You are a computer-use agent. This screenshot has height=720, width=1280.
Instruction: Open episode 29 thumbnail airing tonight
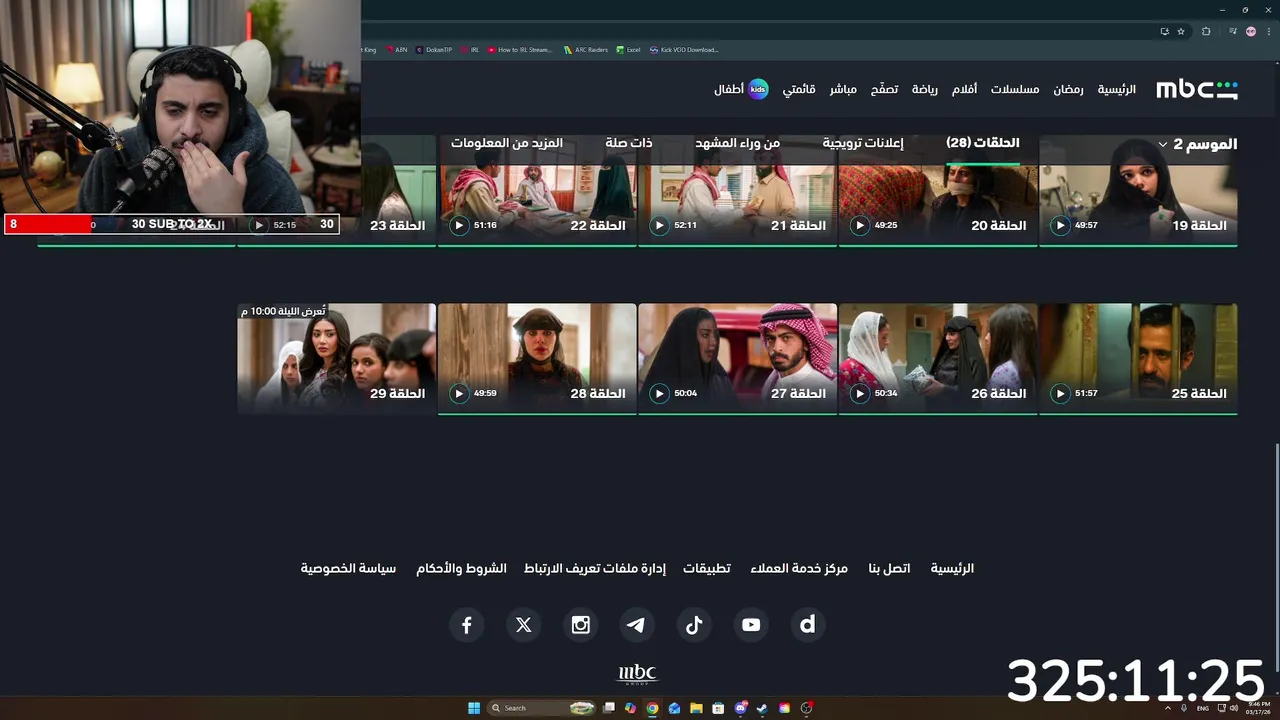[x=337, y=358]
